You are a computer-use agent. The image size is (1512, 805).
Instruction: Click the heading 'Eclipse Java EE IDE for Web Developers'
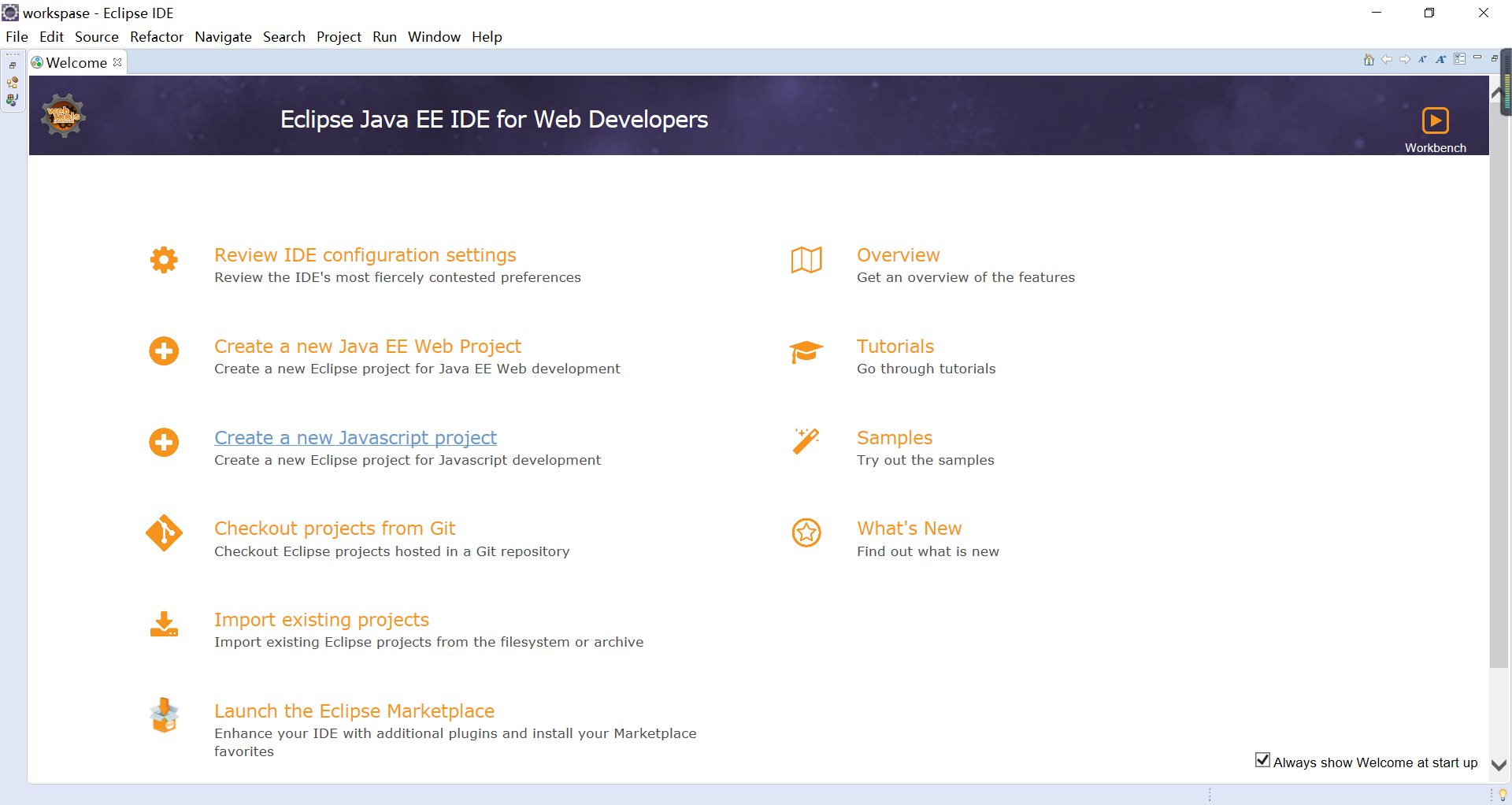[x=495, y=119]
